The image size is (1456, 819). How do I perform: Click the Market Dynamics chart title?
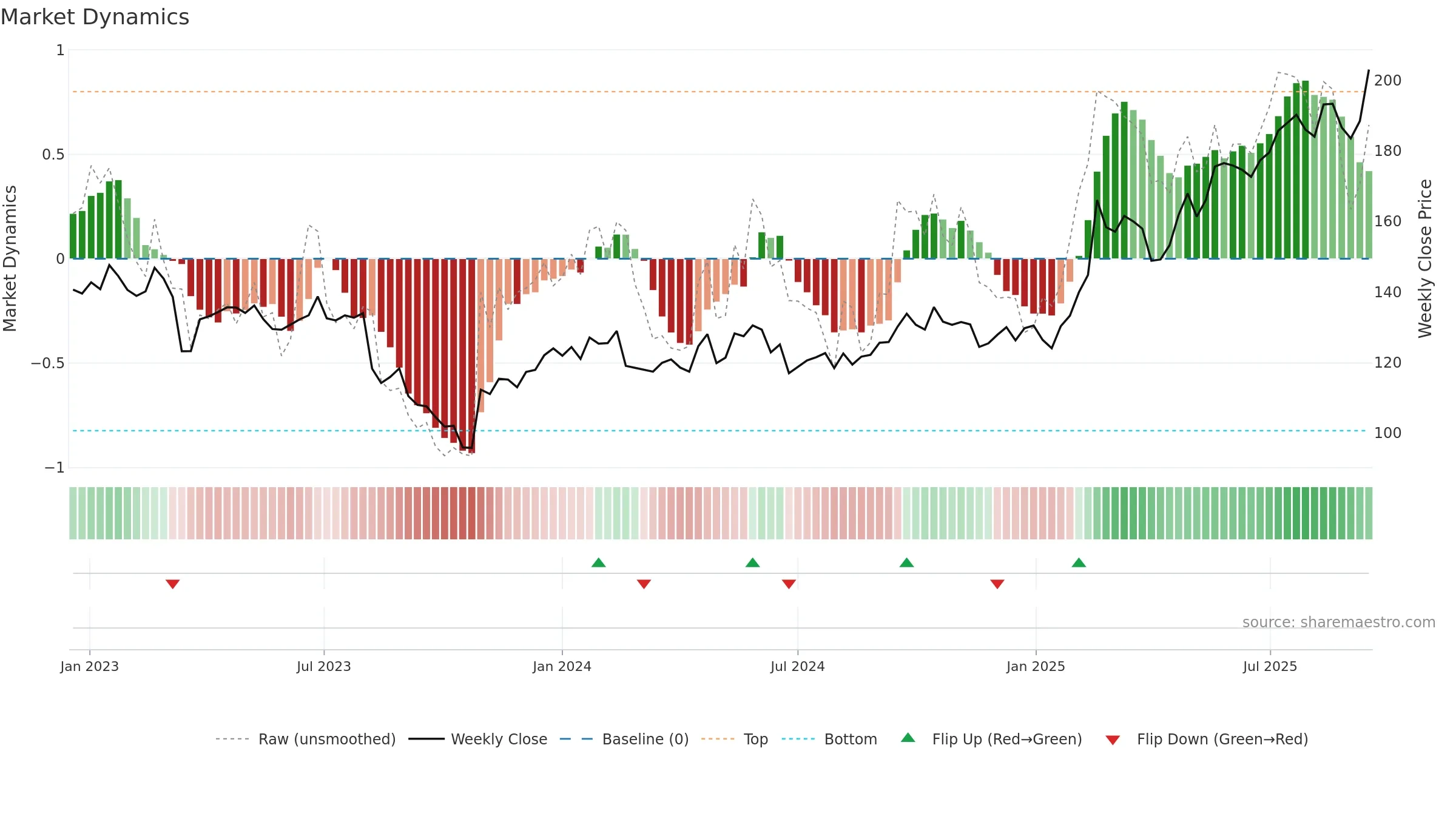point(95,17)
